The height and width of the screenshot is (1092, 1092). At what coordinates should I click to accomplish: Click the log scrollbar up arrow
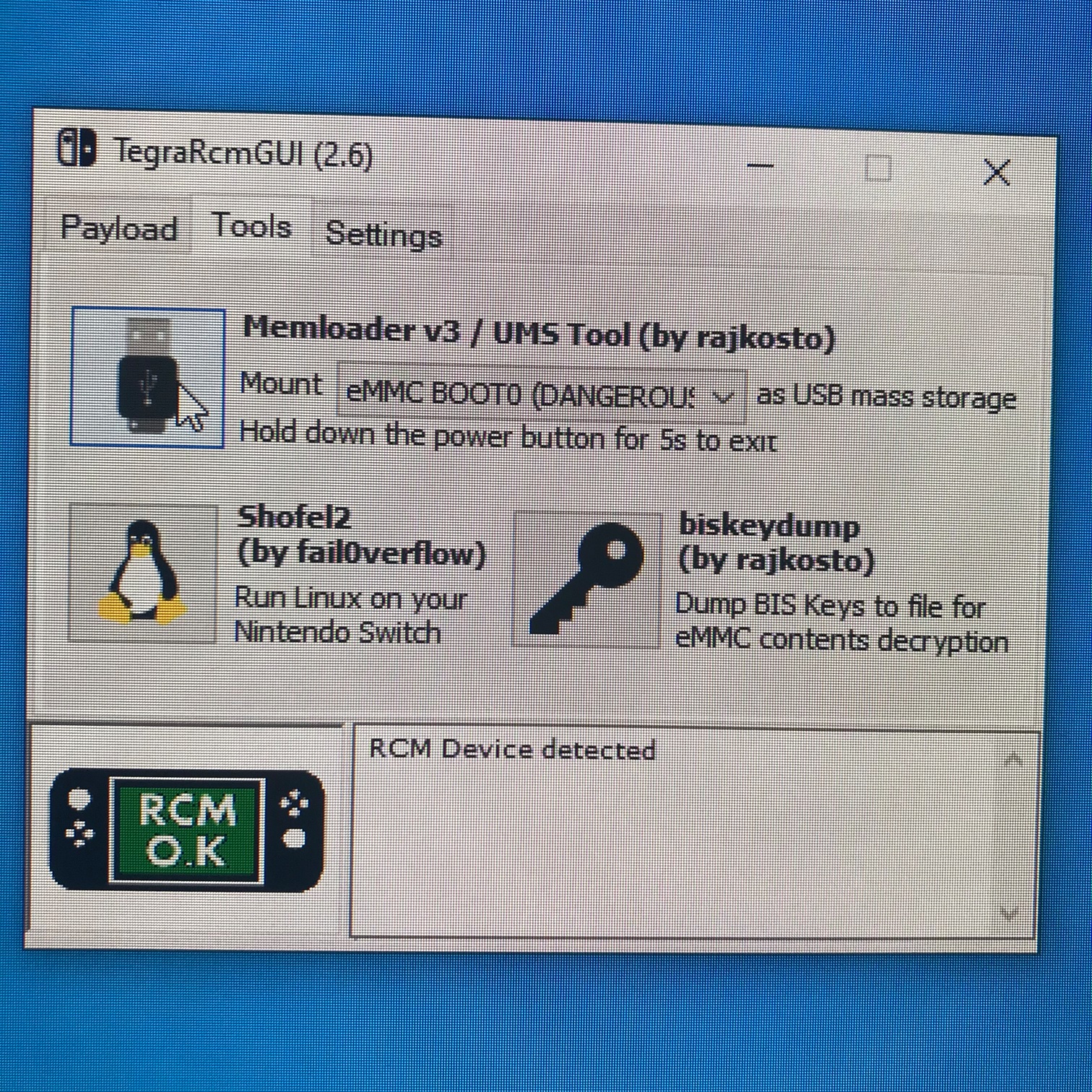(1013, 759)
